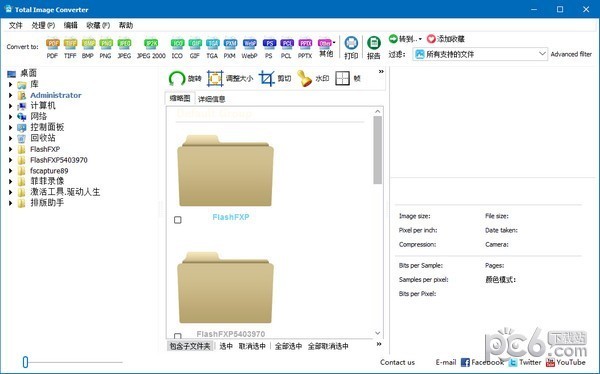Select the 排版助手 folder in tree

tap(47, 203)
